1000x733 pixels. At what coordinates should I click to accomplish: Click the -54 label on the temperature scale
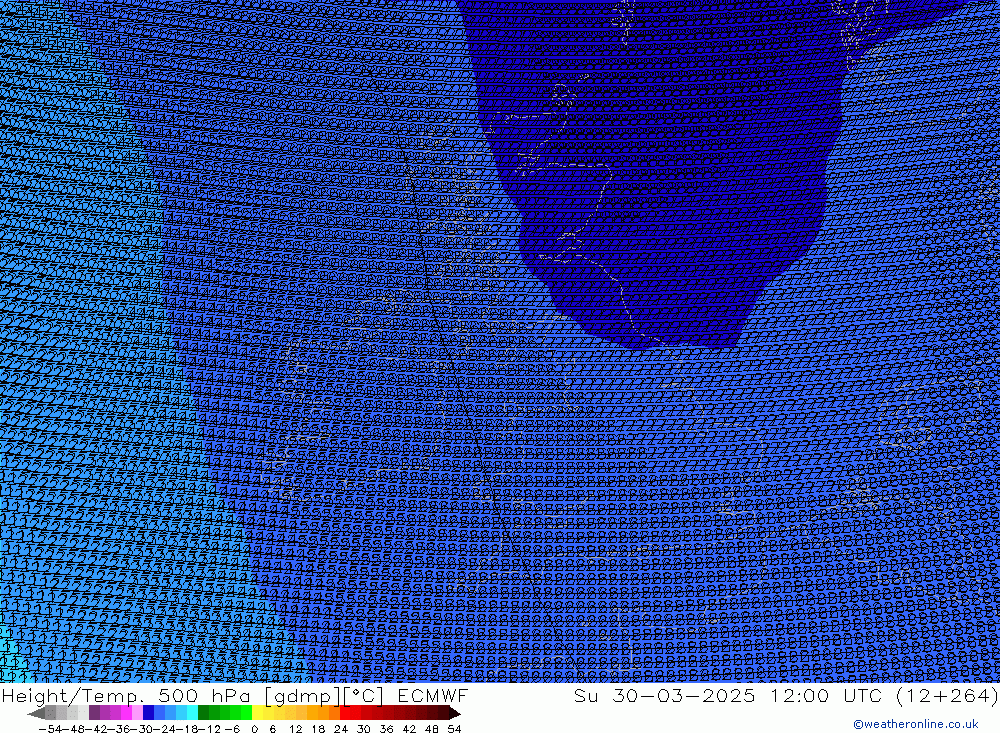[45, 729]
